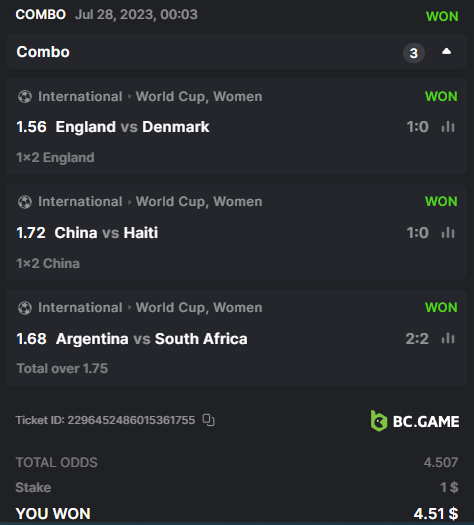Click the Ticket ID number text
The height and width of the screenshot is (525, 474).
(x=131, y=420)
